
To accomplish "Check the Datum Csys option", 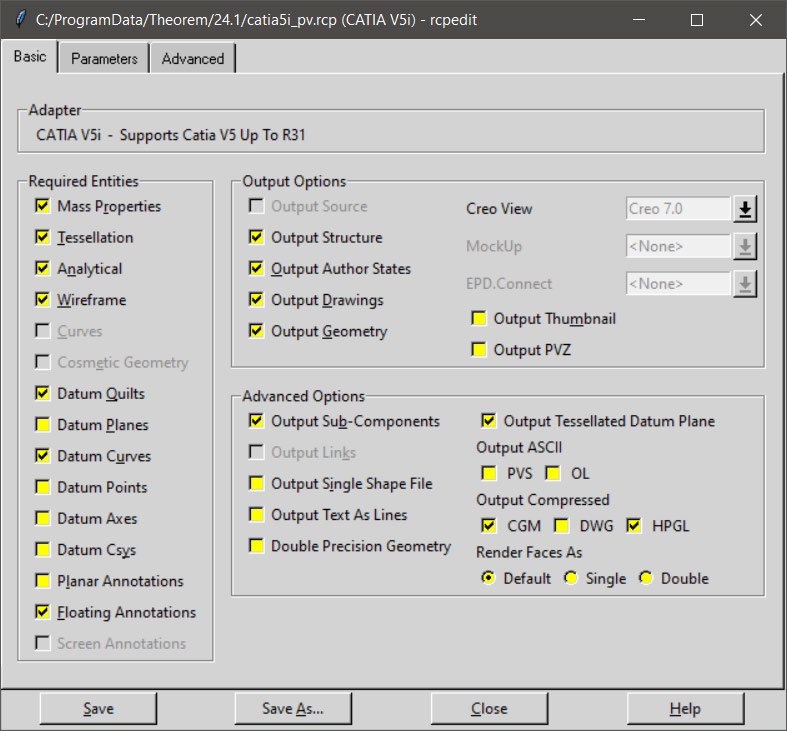I will pyautogui.click(x=43, y=549).
